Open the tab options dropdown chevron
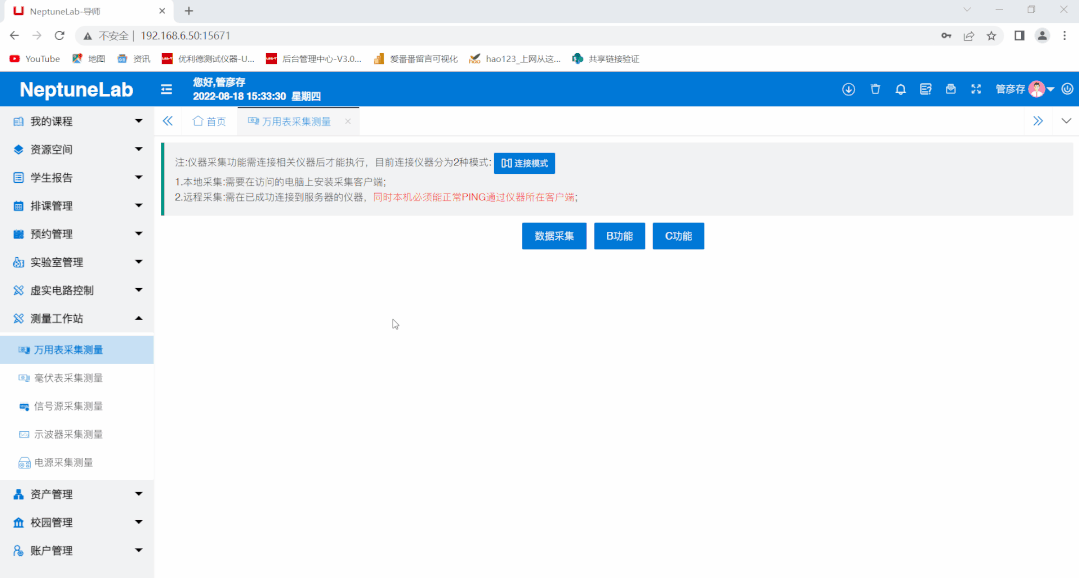This screenshot has width=1079, height=578. [x=1066, y=121]
